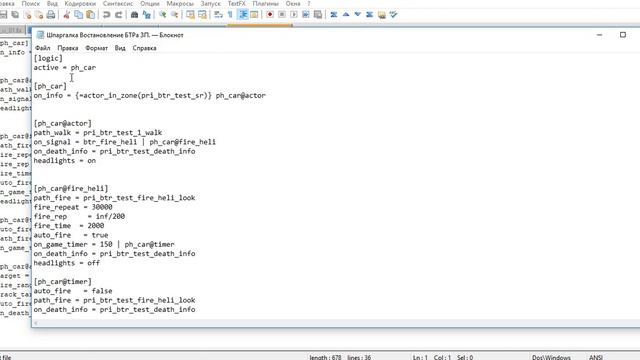Open the Опции menu in Notepad++
This screenshot has height=360, width=640.
pos(150,3)
